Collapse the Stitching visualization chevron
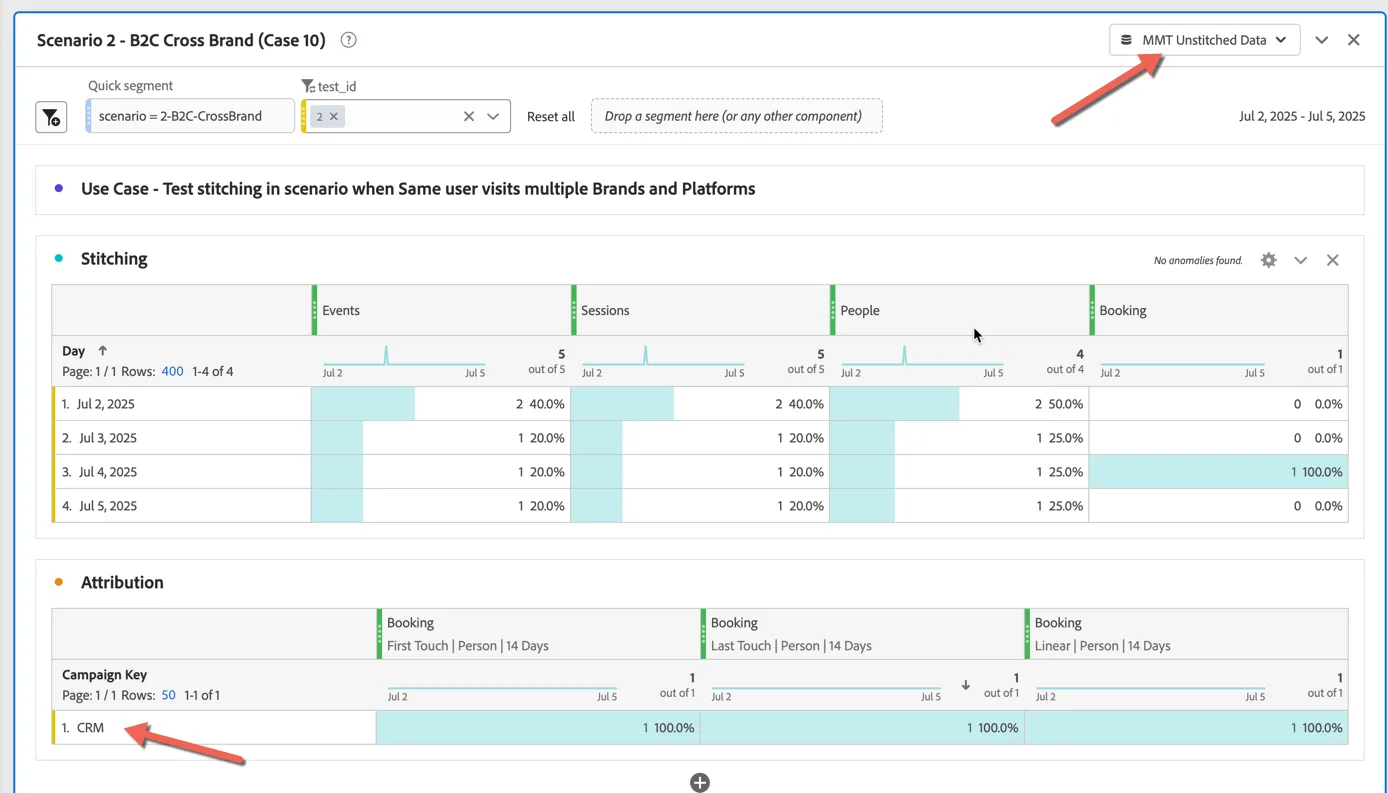This screenshot has height=793, width=1388. click(1300, 260)
